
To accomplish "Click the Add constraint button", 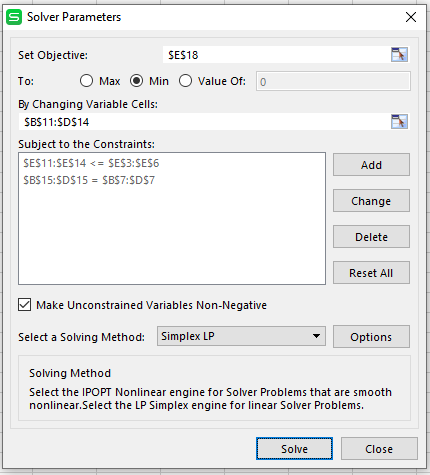I will click(371, 165).
